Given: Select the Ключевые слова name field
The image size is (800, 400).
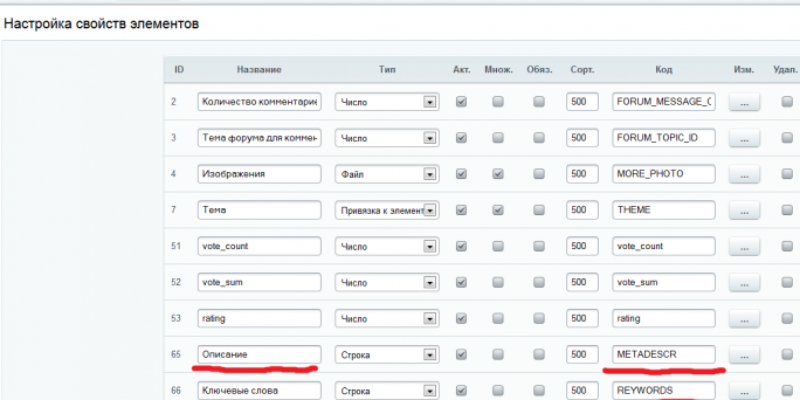Looking at the screenshot, I should [258, 390].
